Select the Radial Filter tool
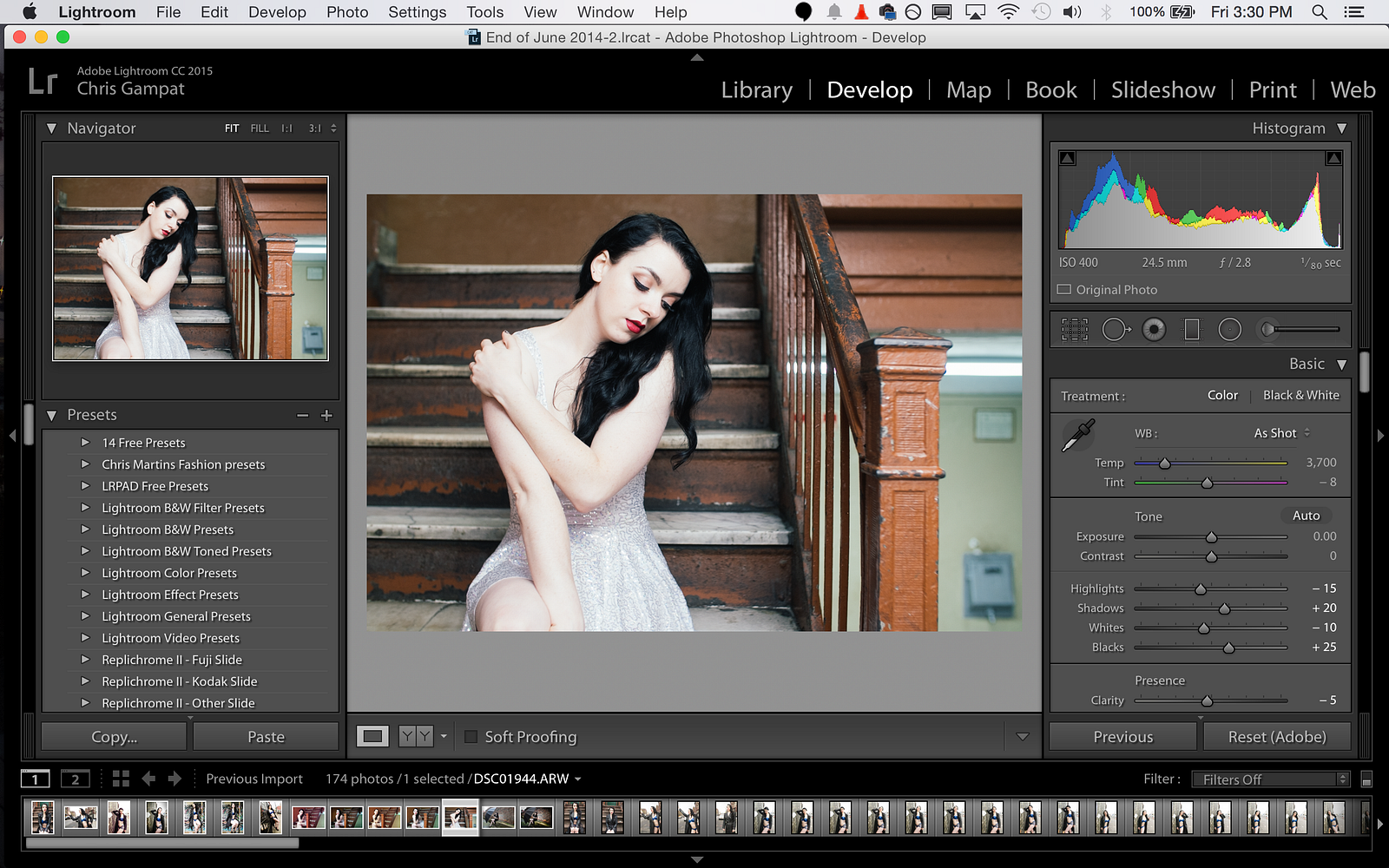Screen dimensions: 1389x868 pyautogui.click(x=1230, y=330)
